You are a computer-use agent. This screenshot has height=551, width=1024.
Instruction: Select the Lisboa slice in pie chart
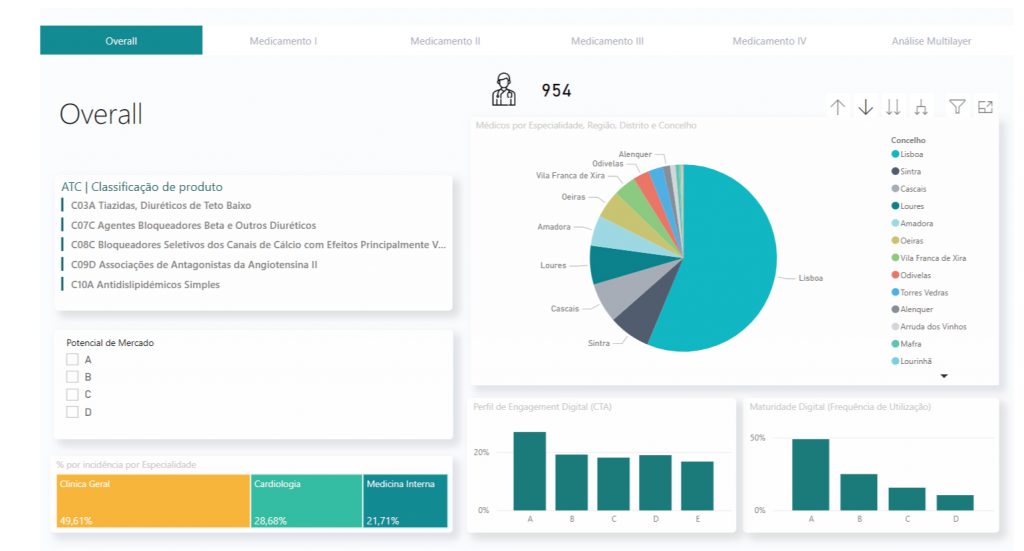(720, 260)
